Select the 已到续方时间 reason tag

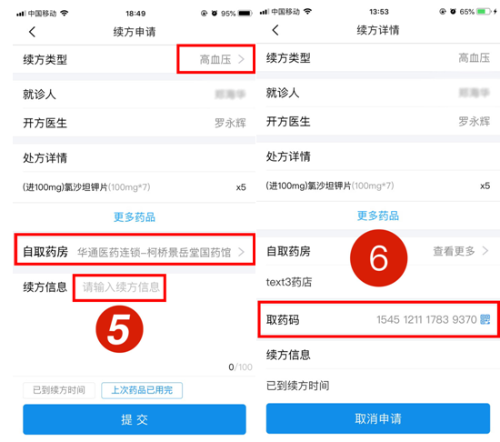(59, 390)
